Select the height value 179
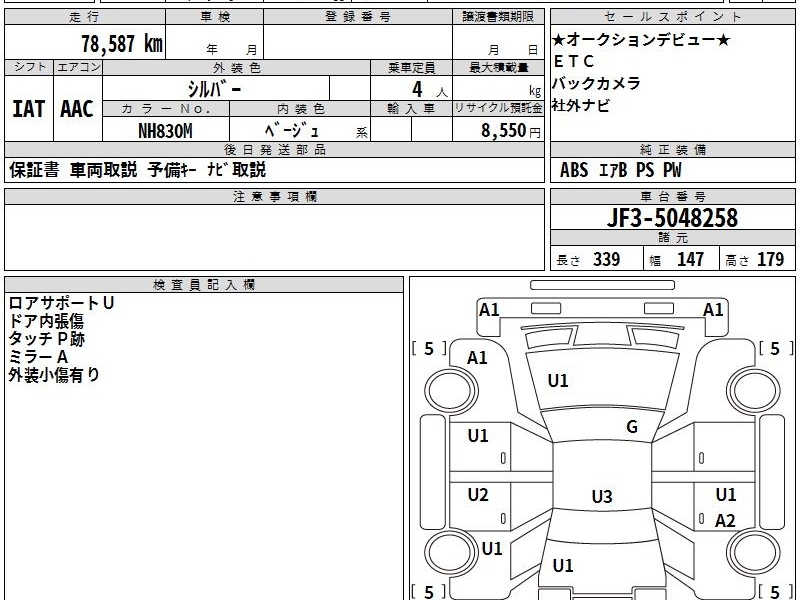800x600 pixels. [770, 259]
